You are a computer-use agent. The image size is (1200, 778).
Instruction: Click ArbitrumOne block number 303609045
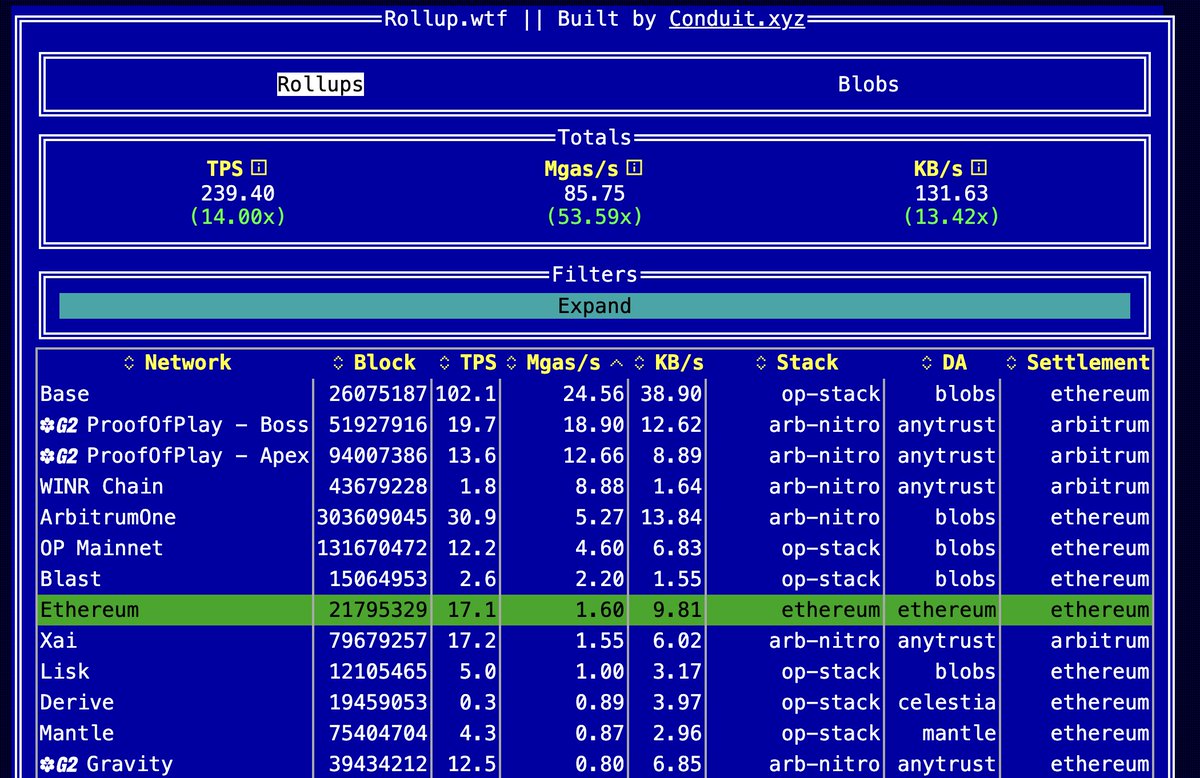coord(372,518)
